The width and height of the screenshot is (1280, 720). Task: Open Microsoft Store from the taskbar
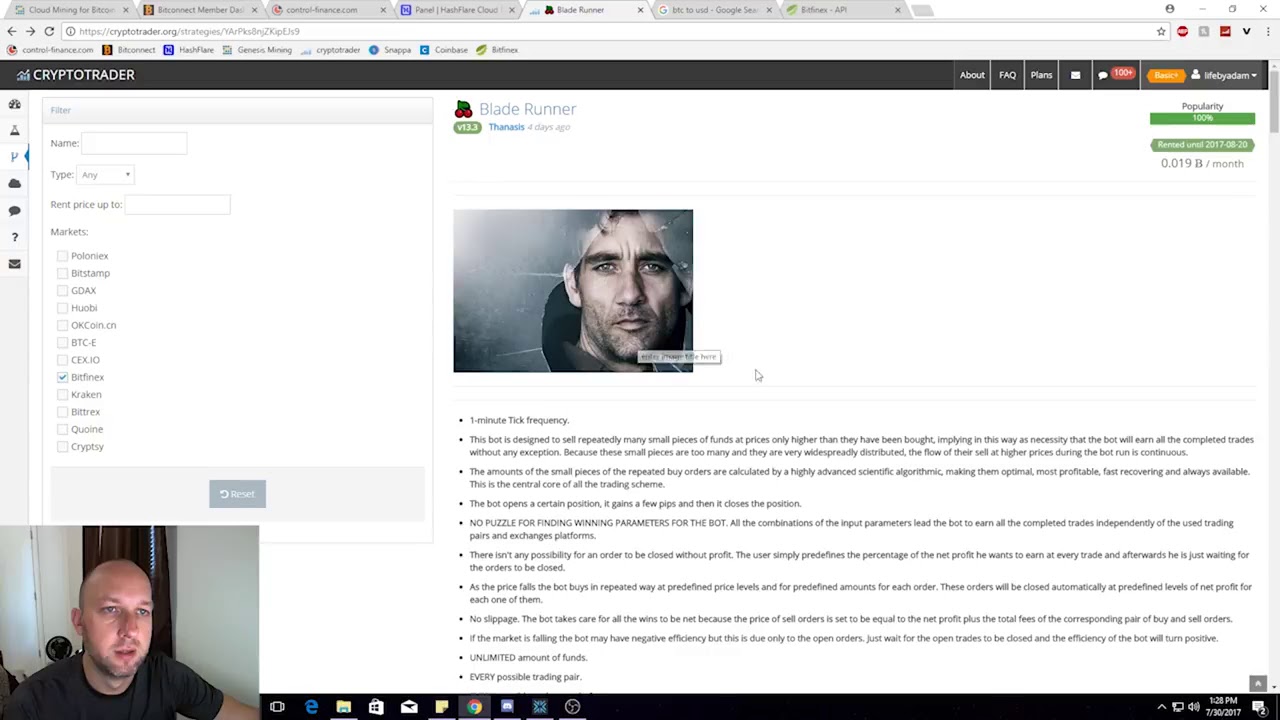tap(376, 707)
